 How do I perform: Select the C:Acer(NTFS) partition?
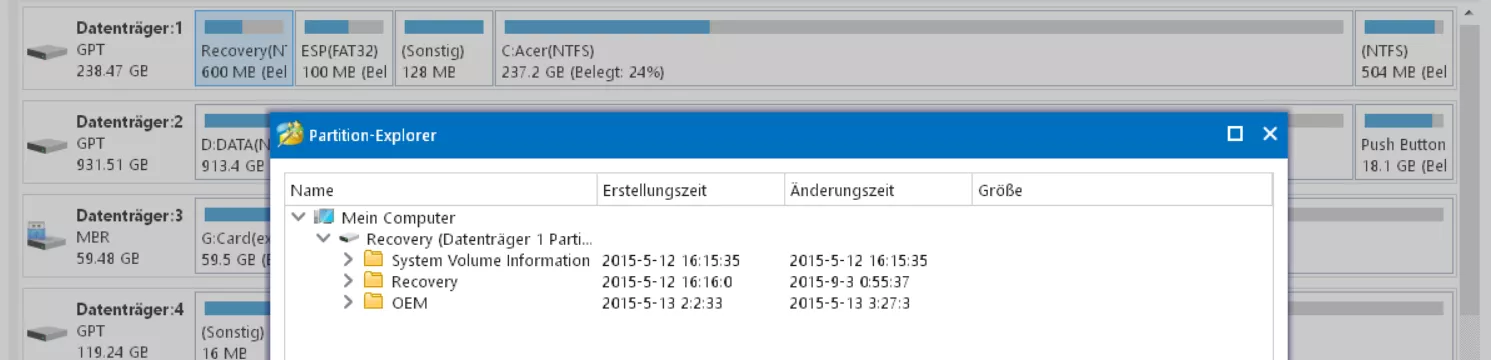coord(924,49)
